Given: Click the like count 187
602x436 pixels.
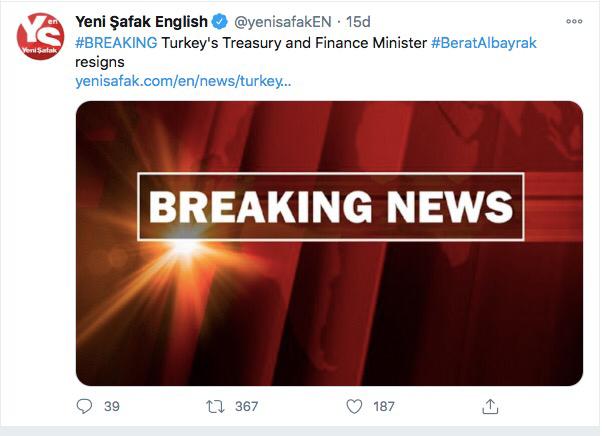Looking at the screenshot, I should (x=383, y=406).
